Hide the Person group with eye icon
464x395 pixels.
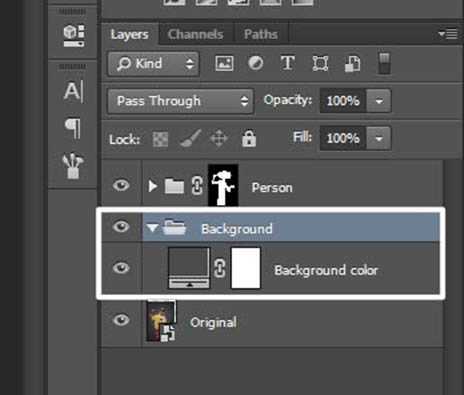click(x=121, y=185)
